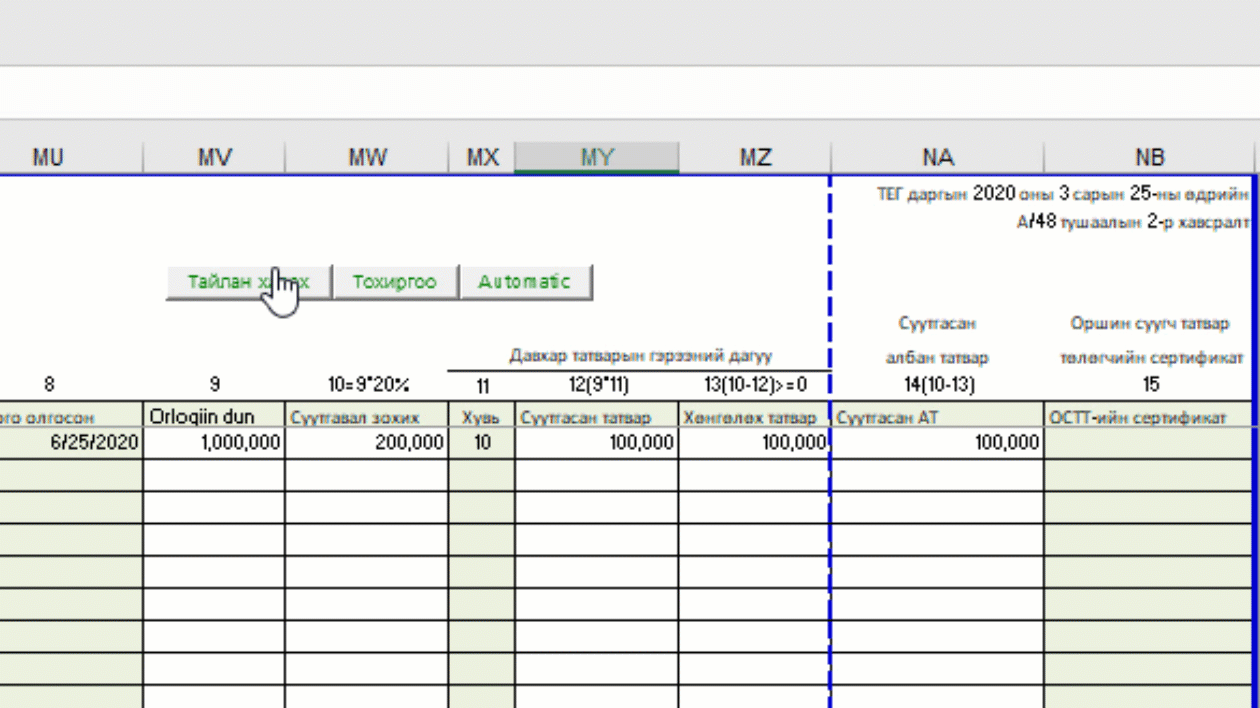The width and height of the screenshot is (1260, 708).
Task: Click 100,000 under Суутгасан АТ column
Action: 937,443
